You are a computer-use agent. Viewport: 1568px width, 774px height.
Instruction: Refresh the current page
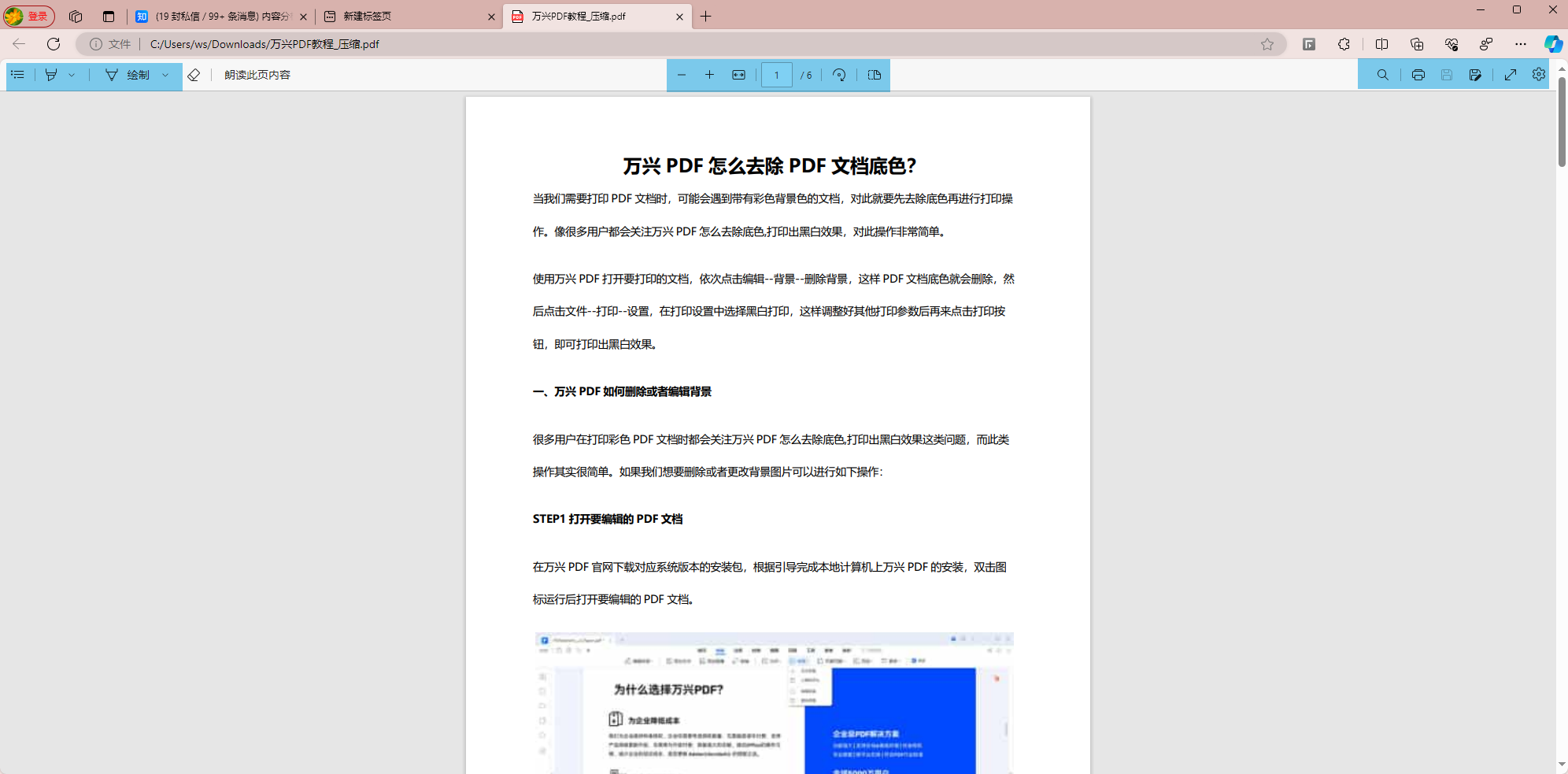[54, 44]
